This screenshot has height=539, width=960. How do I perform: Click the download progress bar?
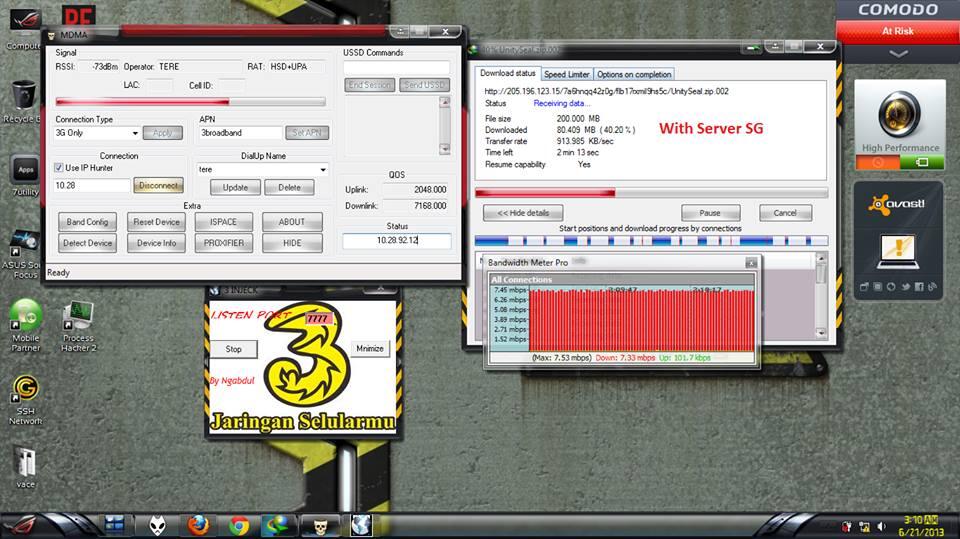(651, 193)
